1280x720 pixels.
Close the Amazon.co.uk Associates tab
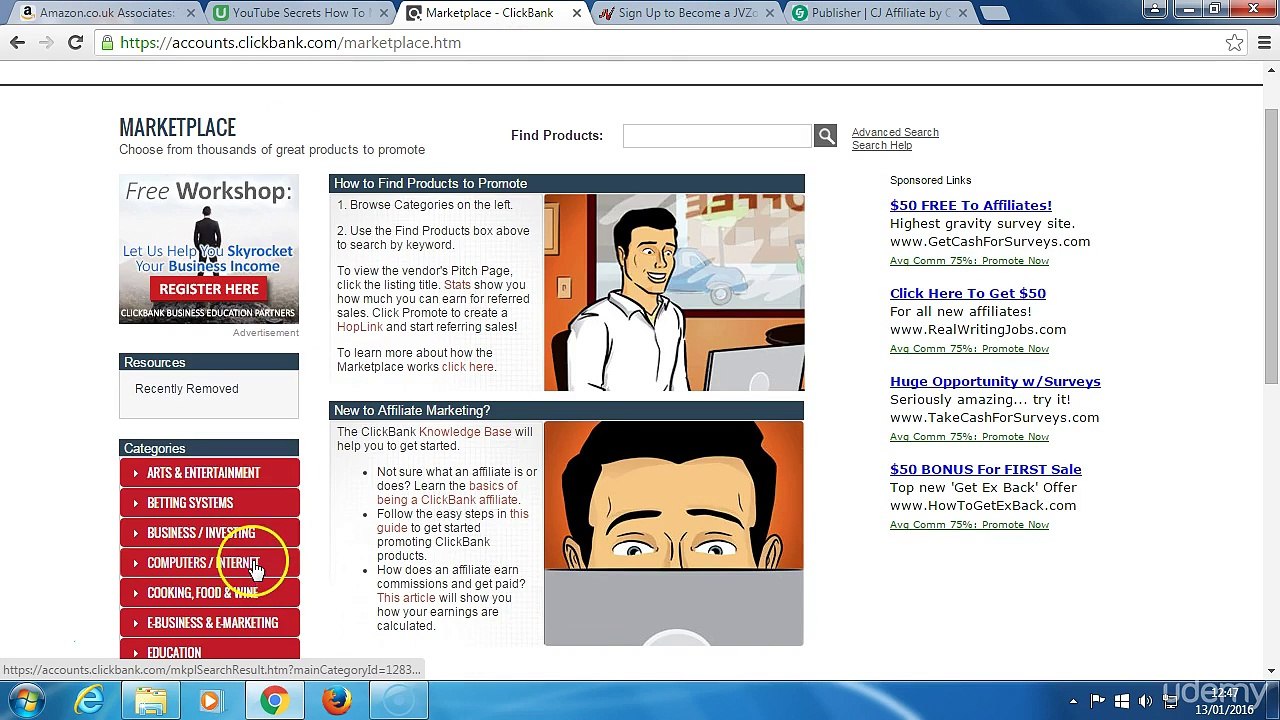(x=191, y=13)
